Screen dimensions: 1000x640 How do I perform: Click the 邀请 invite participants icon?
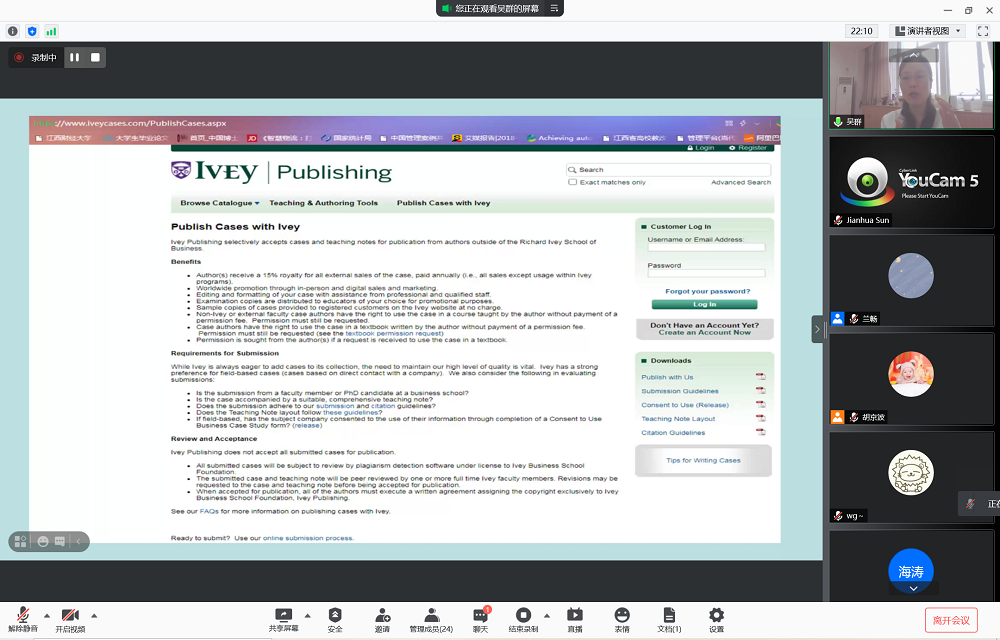(383, 619)
